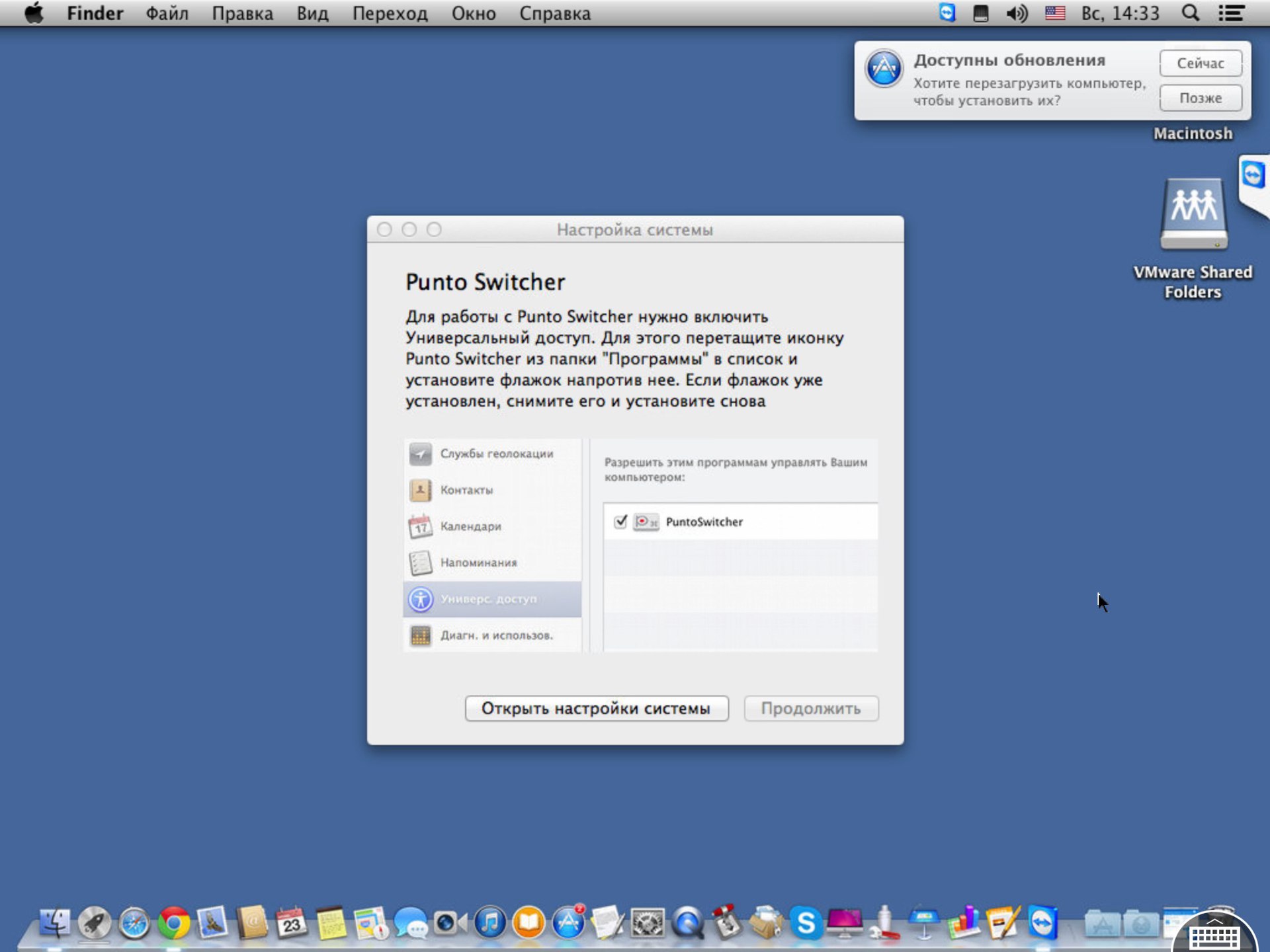Open Pages pen-and-paper icon in Dock

coord(1003,922)
